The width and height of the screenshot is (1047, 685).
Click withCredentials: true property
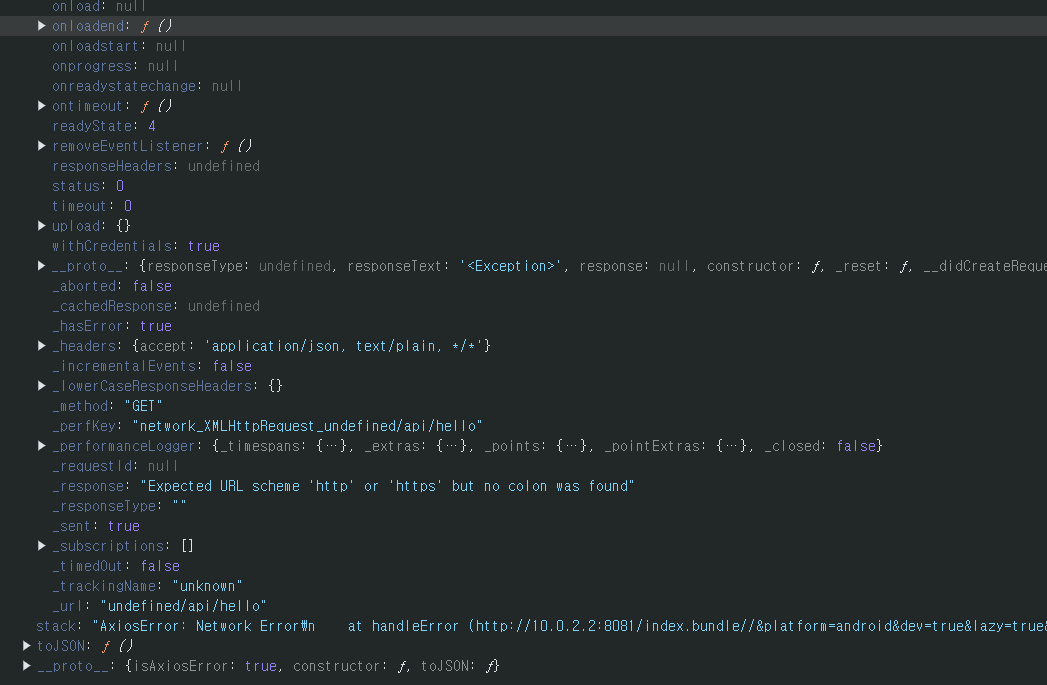click(x=136, y=246)
